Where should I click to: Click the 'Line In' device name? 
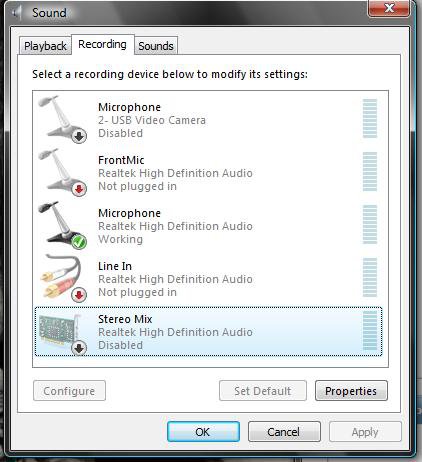pos(115,266)
